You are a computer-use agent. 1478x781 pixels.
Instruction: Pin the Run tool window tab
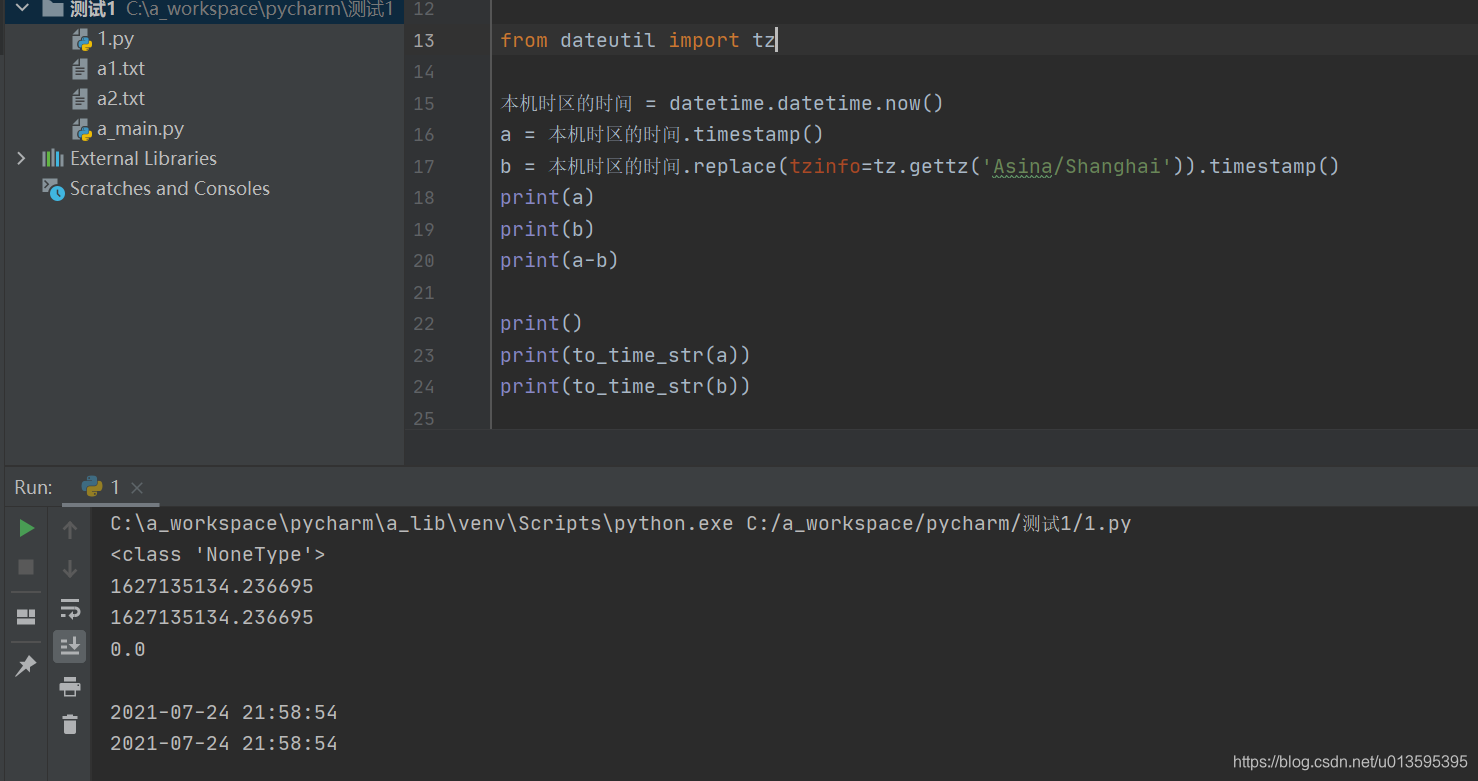pyautogui.click(x=26, y=665)
